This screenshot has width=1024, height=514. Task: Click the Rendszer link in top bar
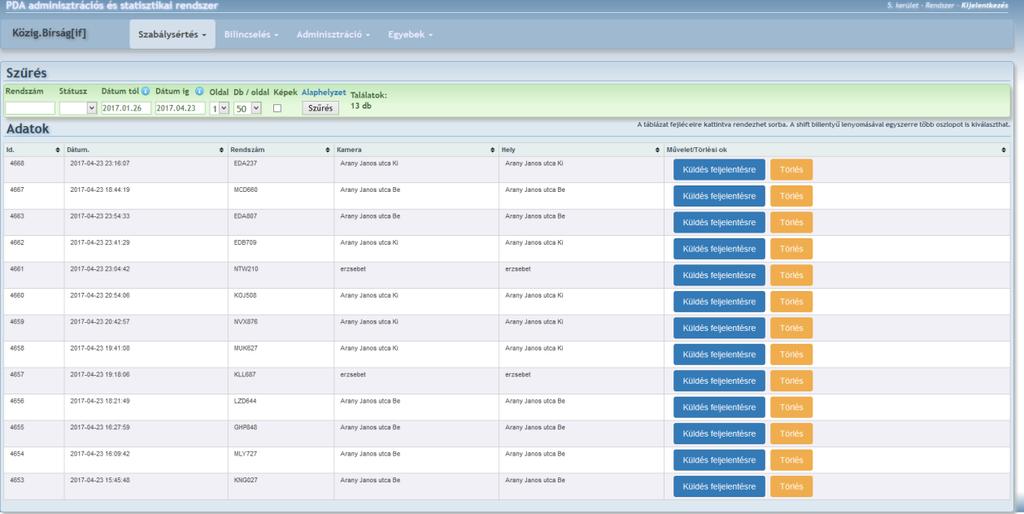pos(940,5)
